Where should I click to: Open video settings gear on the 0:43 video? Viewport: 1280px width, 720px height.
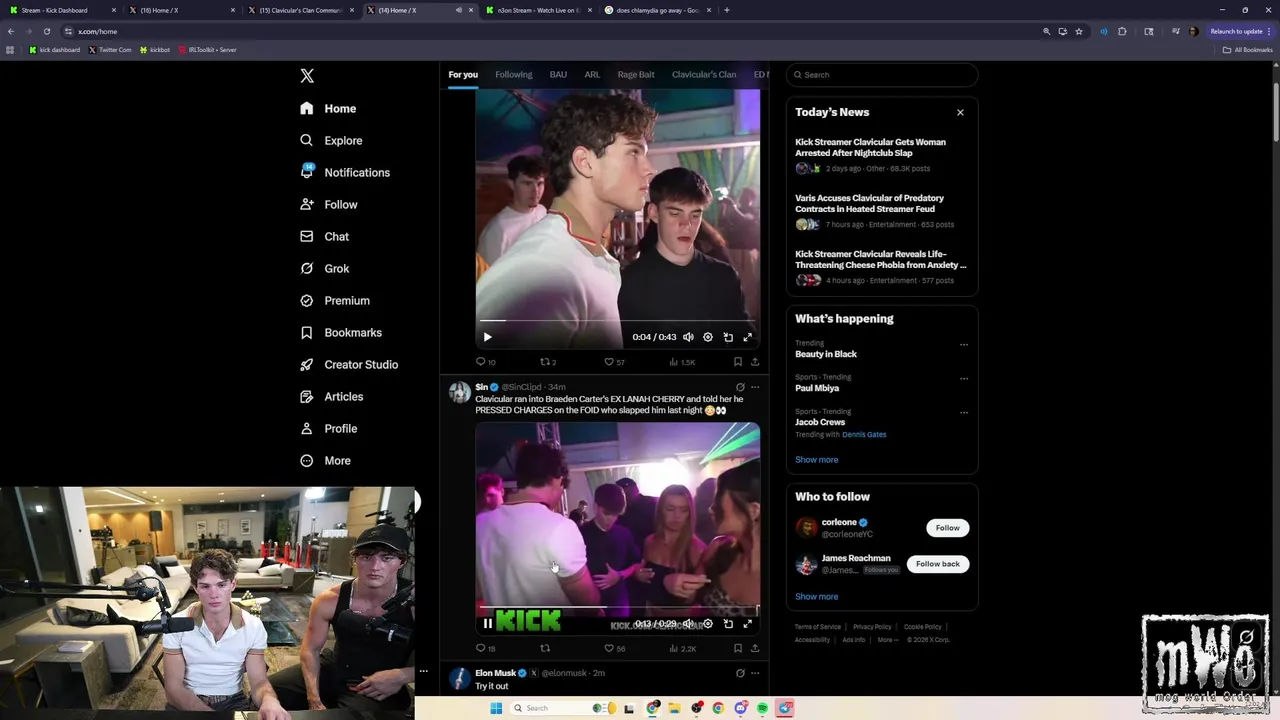[708, 337]
